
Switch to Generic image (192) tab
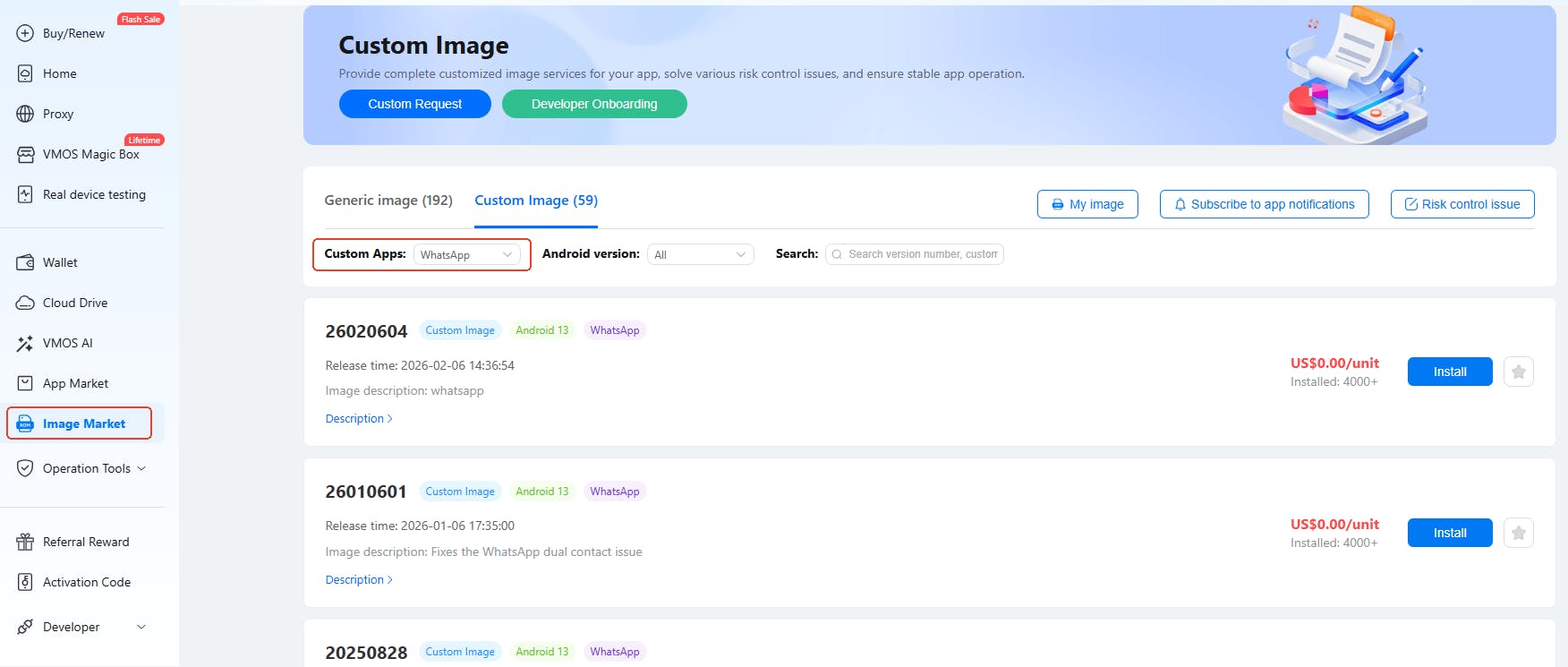click(x=388, y=201)
